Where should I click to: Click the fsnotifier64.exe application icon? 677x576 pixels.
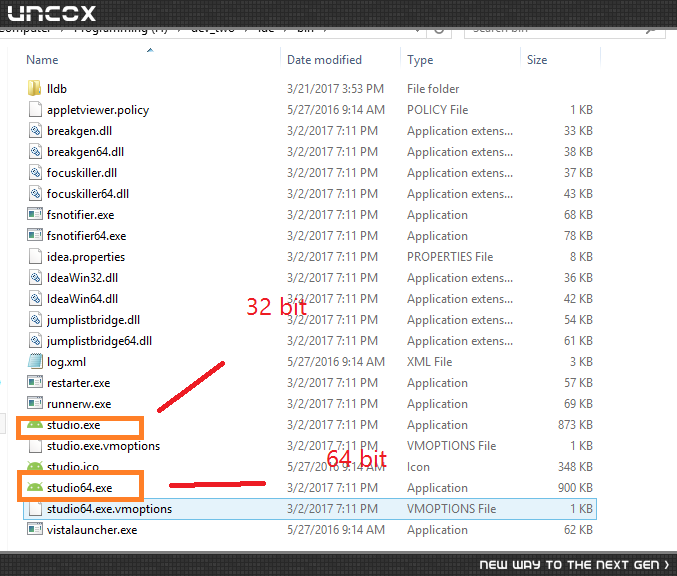coord(35,235)
